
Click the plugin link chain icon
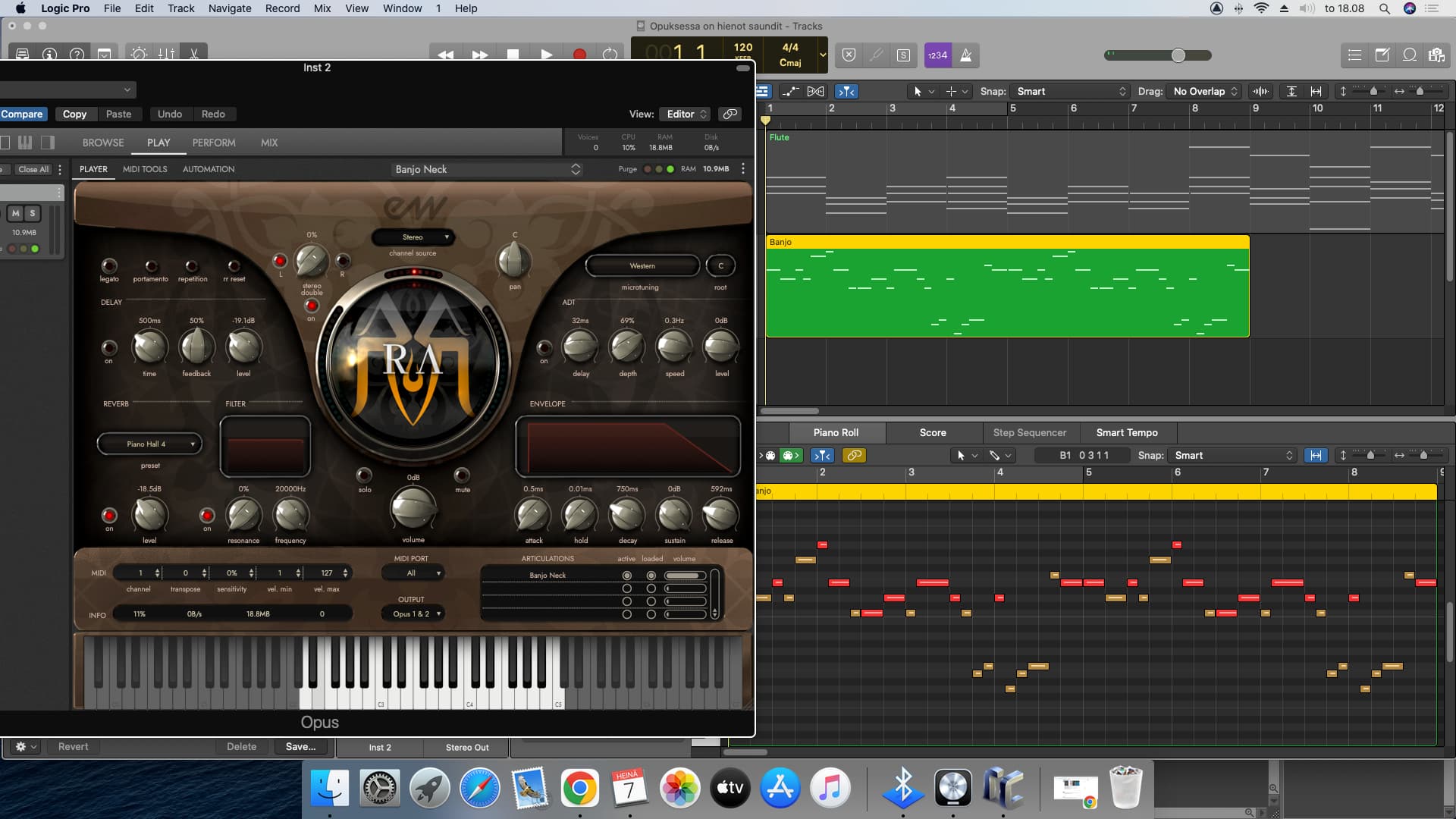(x=730, y=114)
